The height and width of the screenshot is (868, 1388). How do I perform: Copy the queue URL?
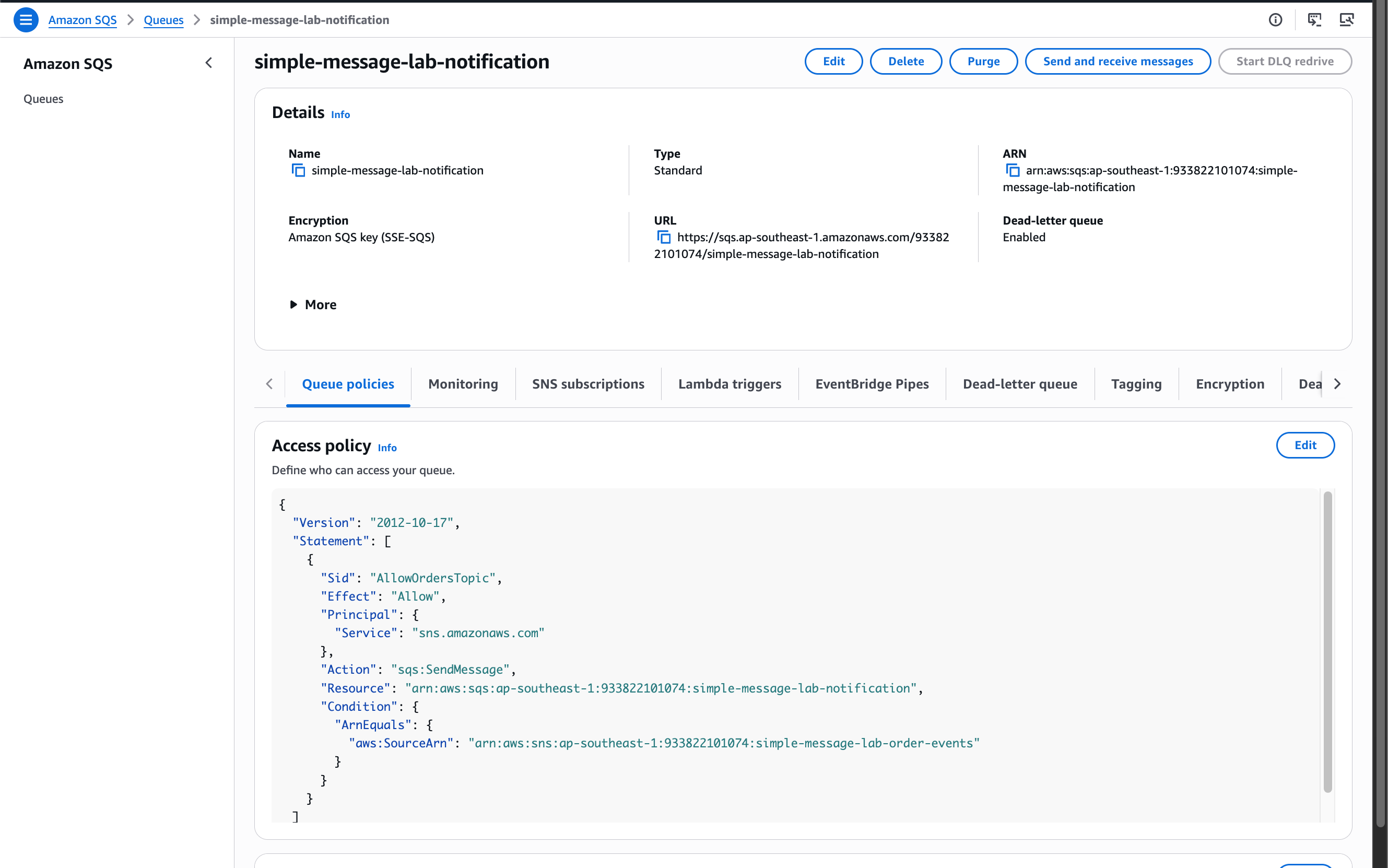click(x=664, y=237)
